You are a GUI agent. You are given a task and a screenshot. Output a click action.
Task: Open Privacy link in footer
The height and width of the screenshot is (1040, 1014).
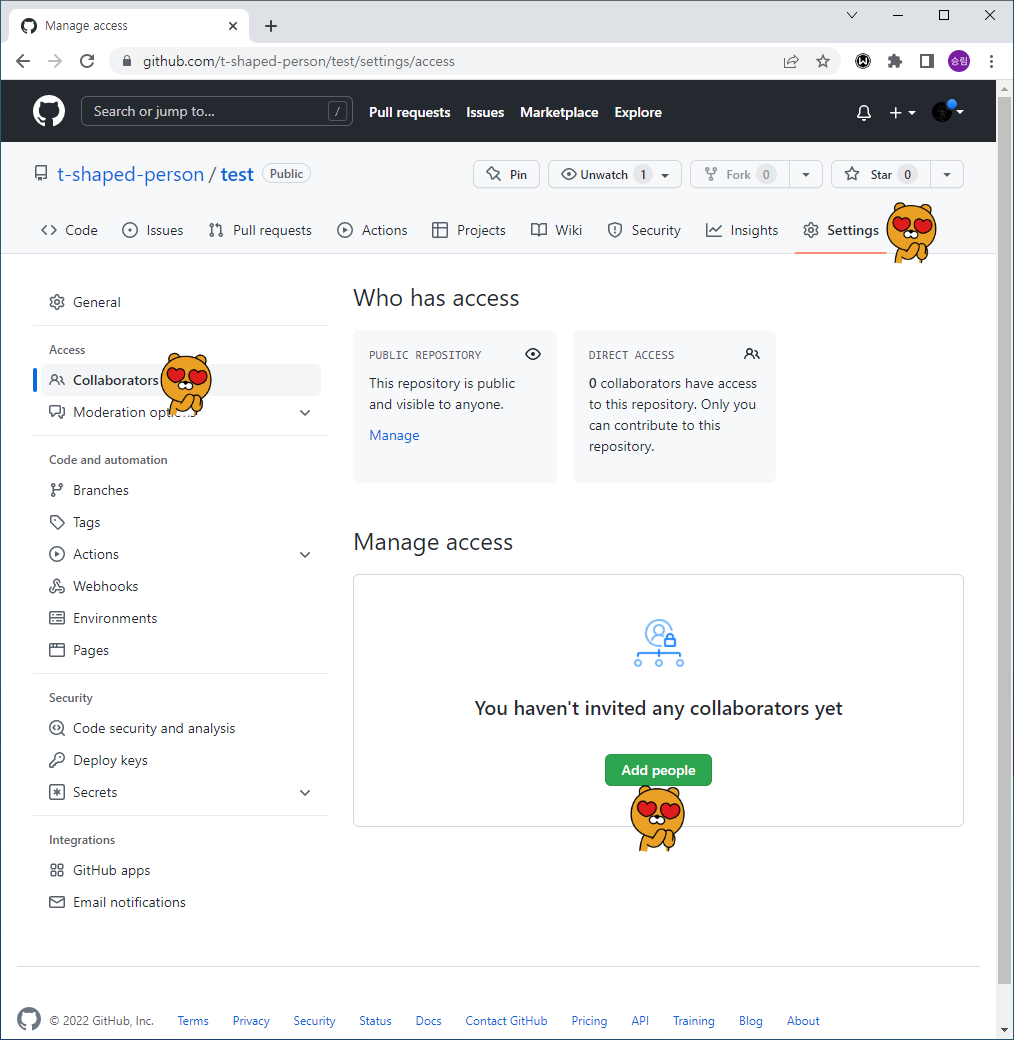click(251, 1021)
